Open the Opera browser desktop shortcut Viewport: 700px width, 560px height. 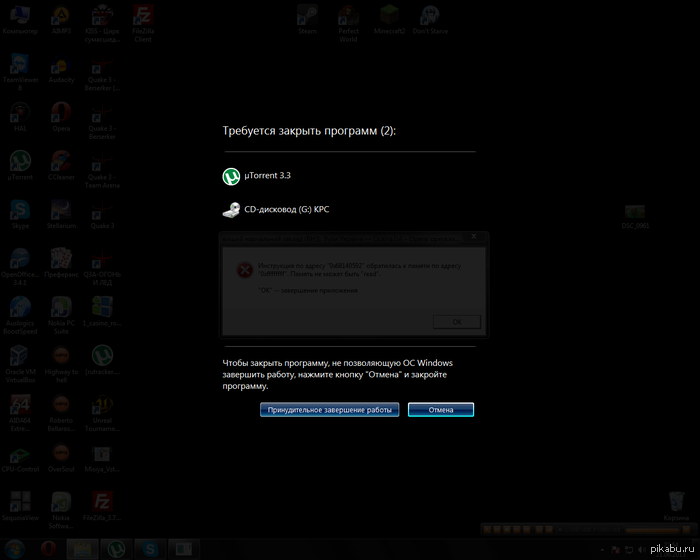point(61,113)
